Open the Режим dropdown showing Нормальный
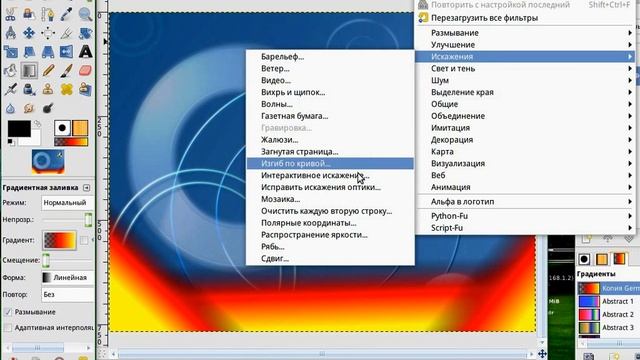 coord(67,202)
